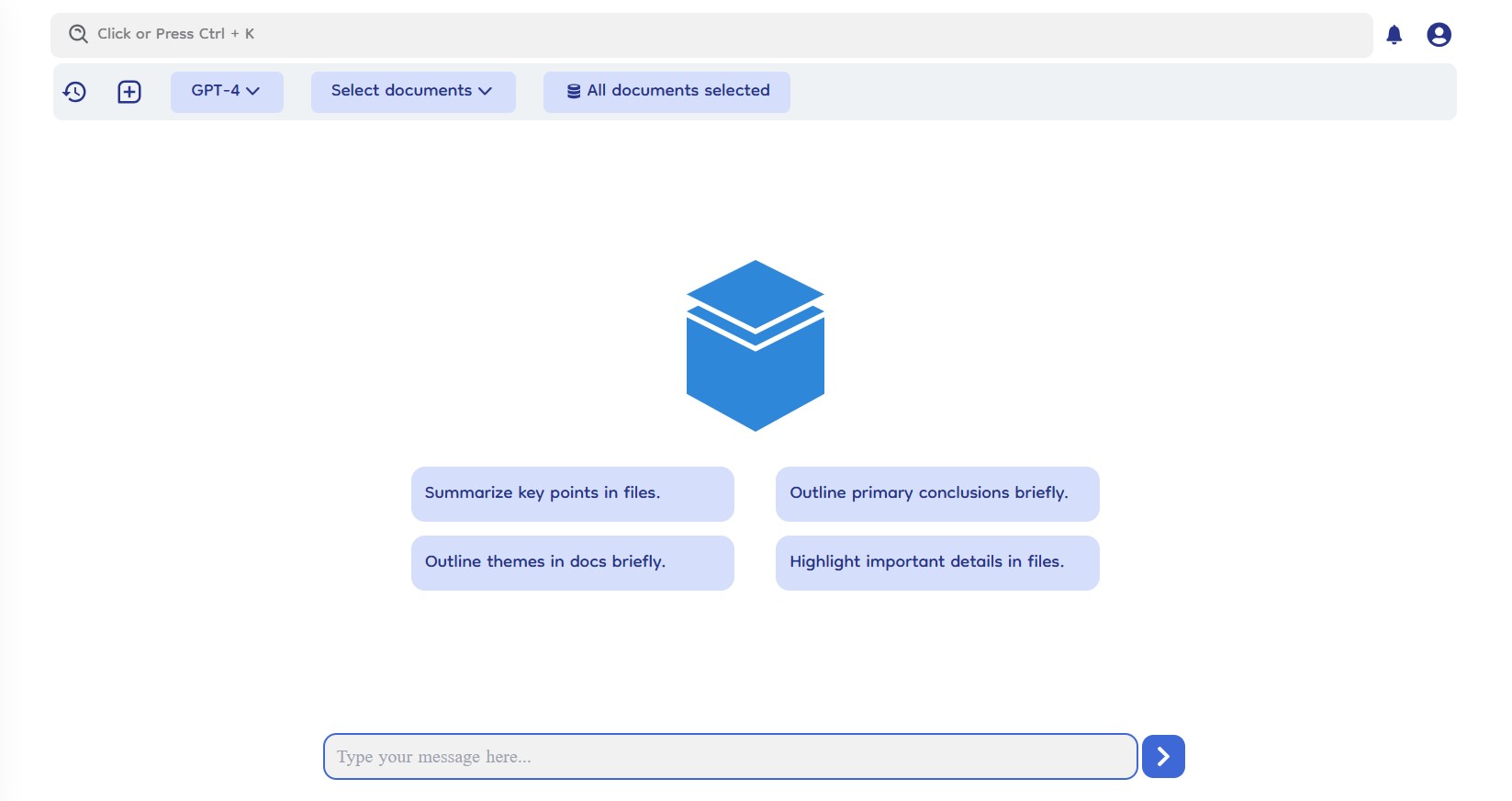Screen dimensions: 1512x801
Task: Click the 'Ctrl + K' shortcut hint text
Action: pyautogui.click(x=227, y=34)
